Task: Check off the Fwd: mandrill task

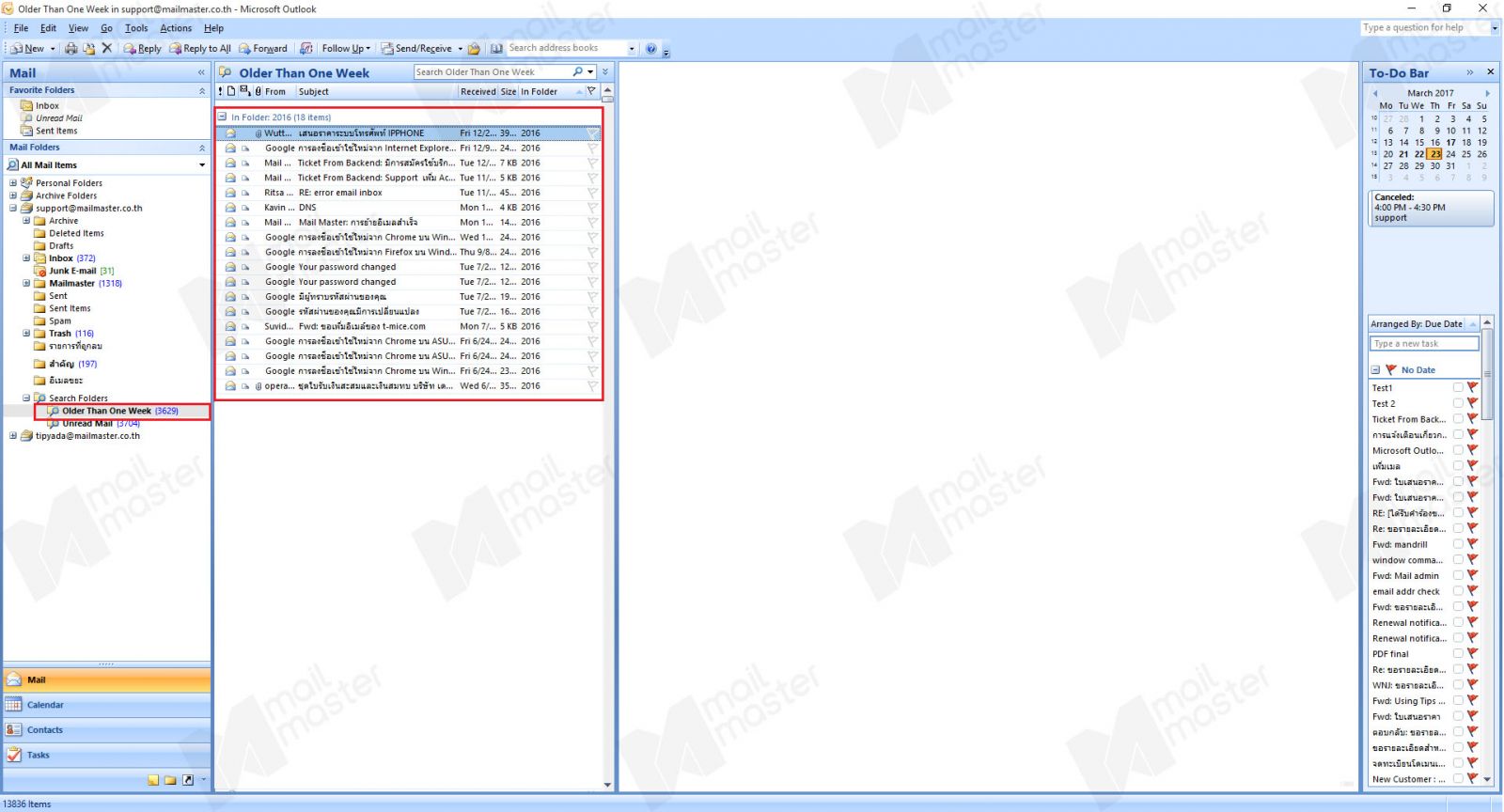Action: coord(1458,544)
